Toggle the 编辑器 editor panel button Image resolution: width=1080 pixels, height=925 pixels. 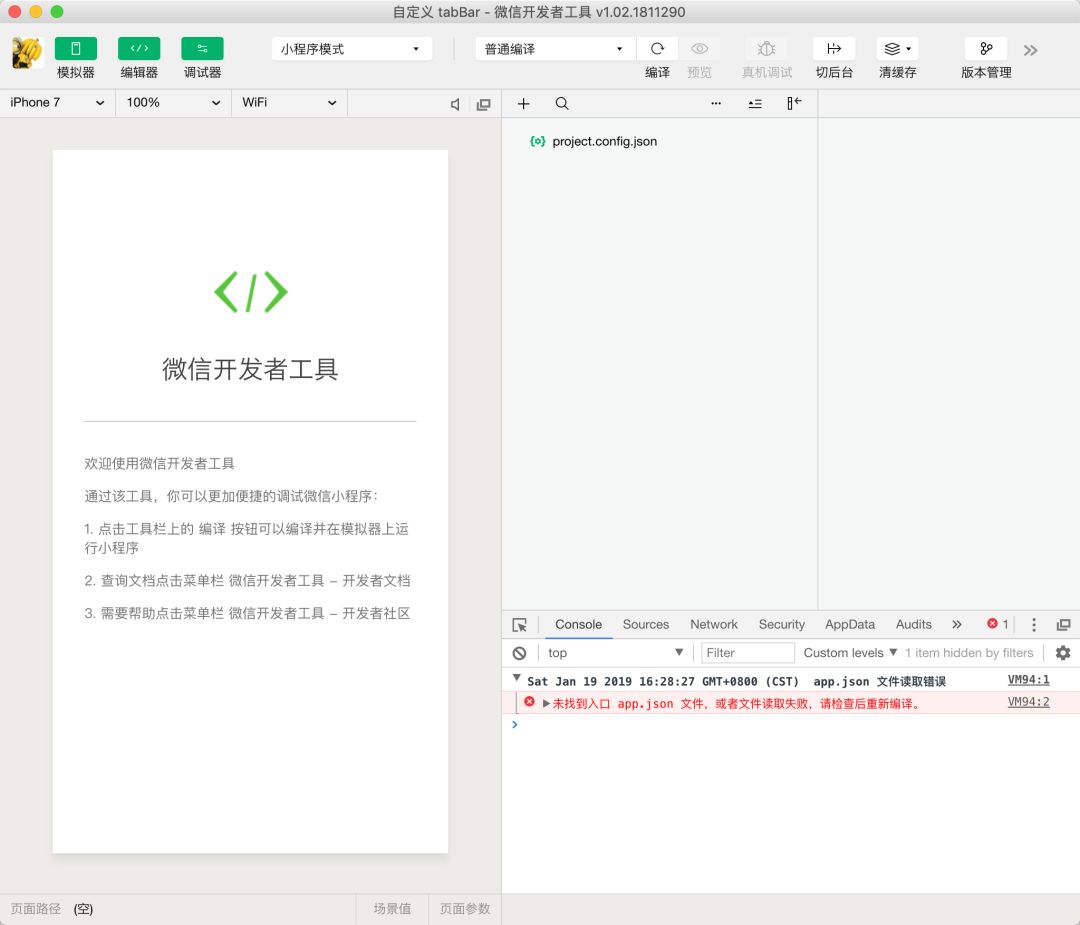tap(139, 49)
